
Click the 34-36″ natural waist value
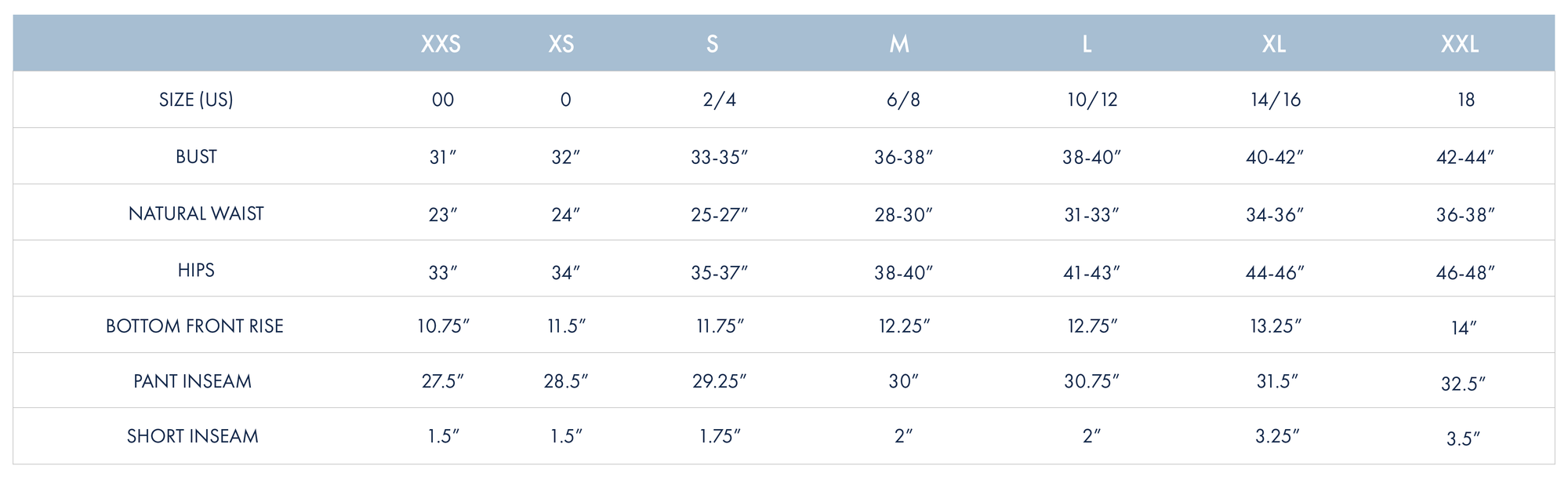click(1275, 215)
